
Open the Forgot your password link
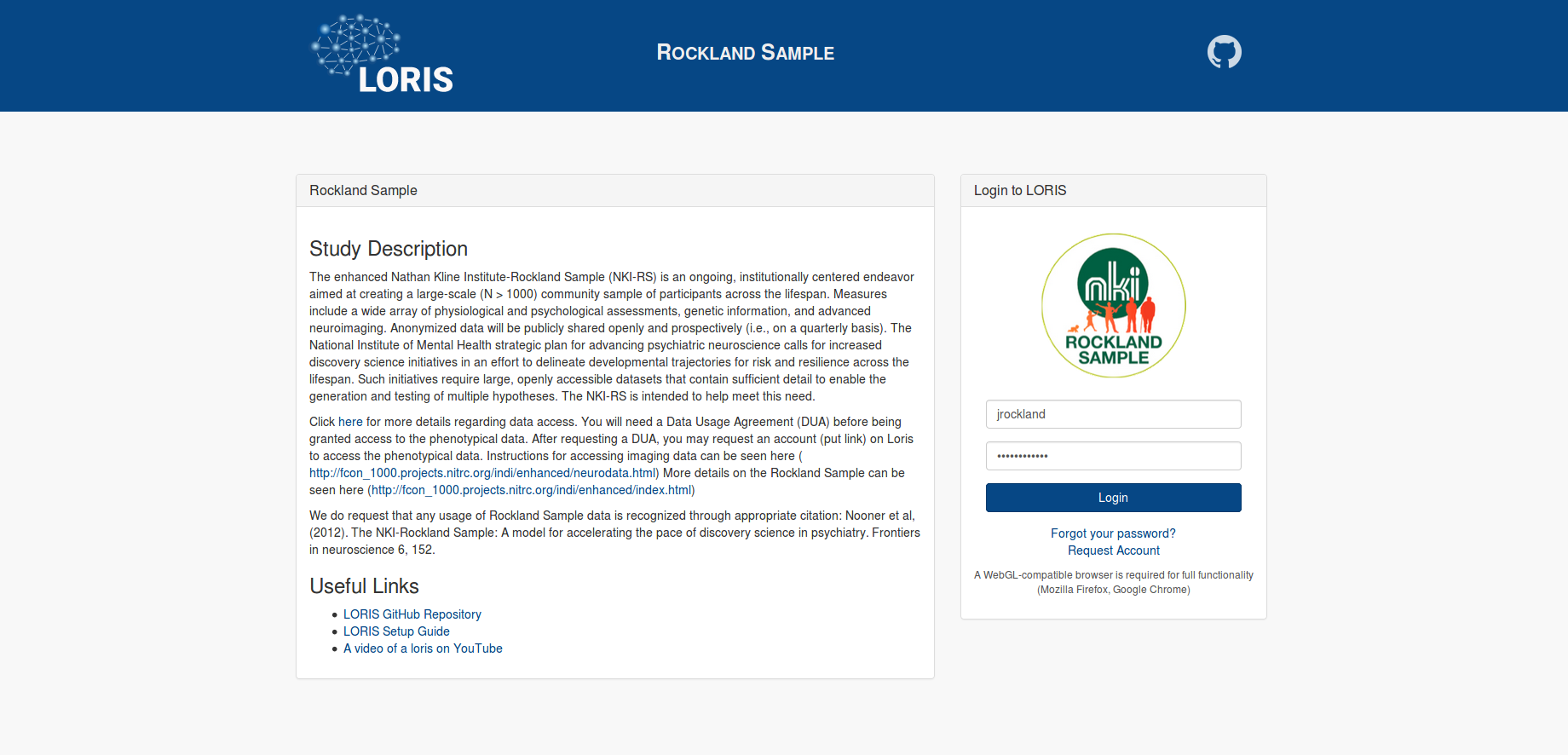click(x=1113, y=533)
